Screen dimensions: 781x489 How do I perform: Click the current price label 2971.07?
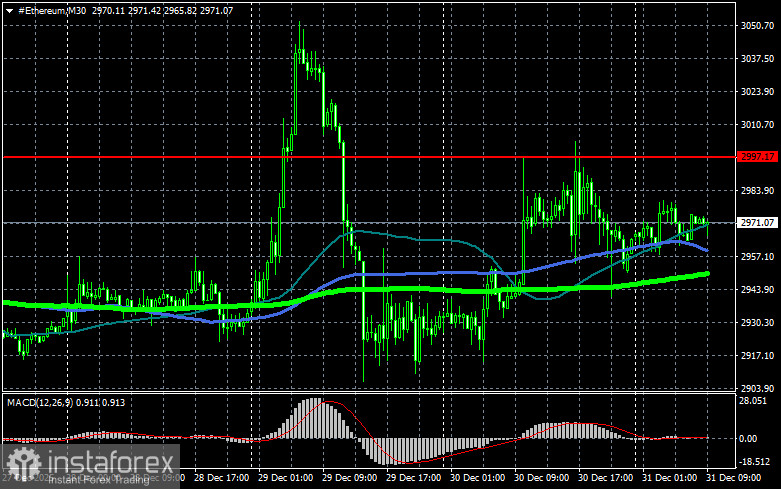click(758, 223)
